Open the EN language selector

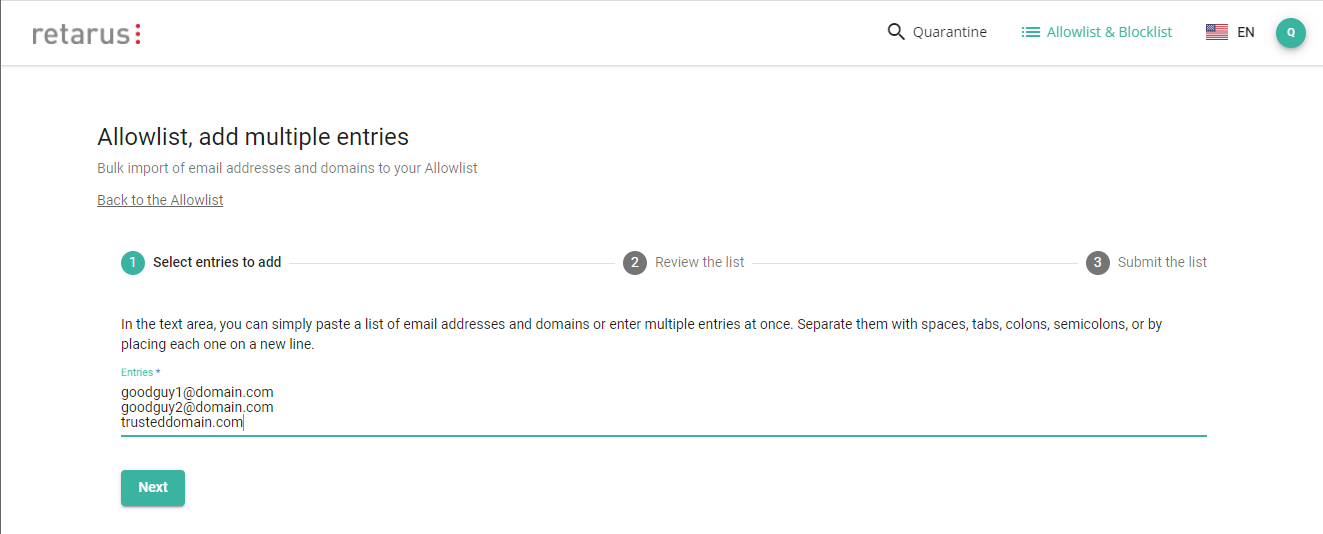click(1246, 32)
